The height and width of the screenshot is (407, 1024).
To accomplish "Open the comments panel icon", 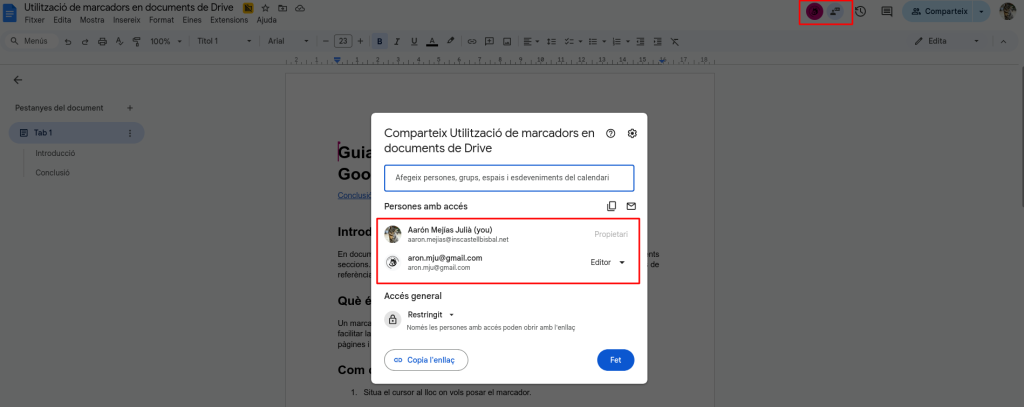I will pyautogui.click(x=886, y=11).
